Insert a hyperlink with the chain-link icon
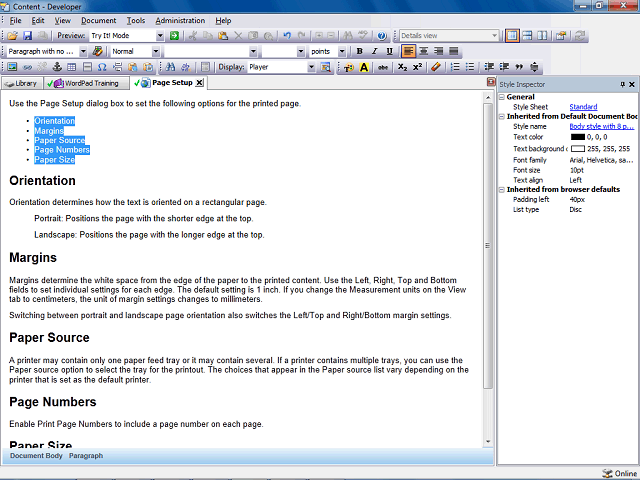The height and width of the screenshot is (480, 640). click(x=27, y=67)
